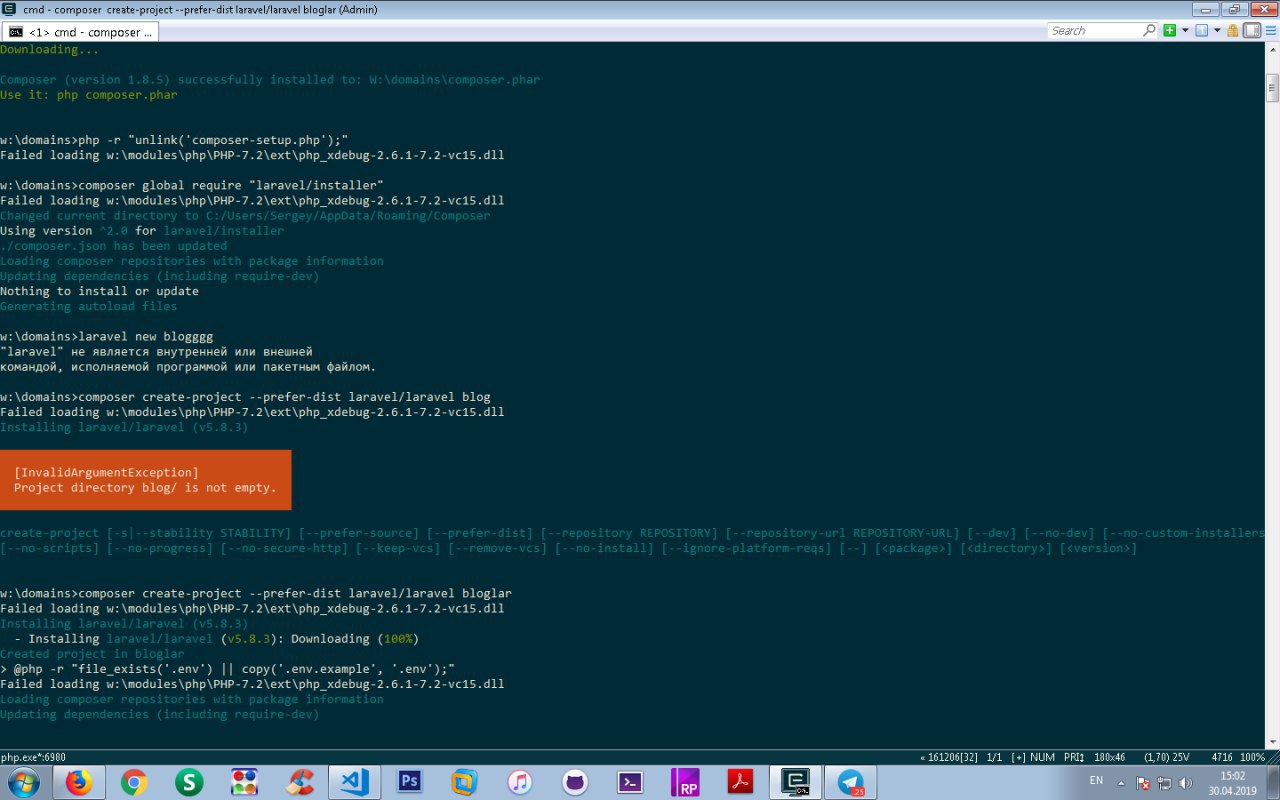Click the scrollbar down arrow
Screen dimensions: 1280x800
(x=1273, y=741)
